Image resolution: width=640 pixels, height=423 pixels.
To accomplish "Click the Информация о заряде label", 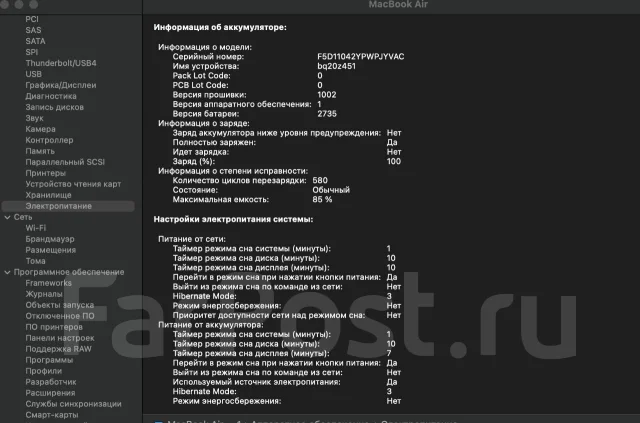I will 204,123.
